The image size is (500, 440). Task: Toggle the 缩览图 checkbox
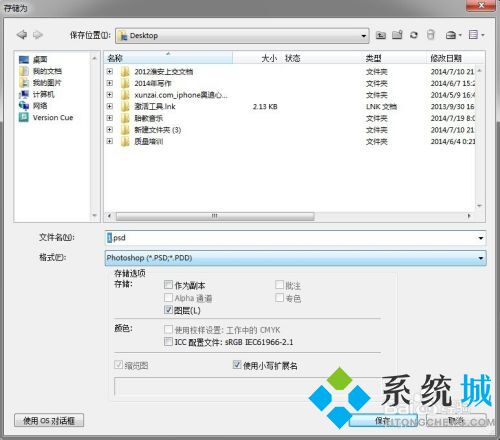coord(118,365)
